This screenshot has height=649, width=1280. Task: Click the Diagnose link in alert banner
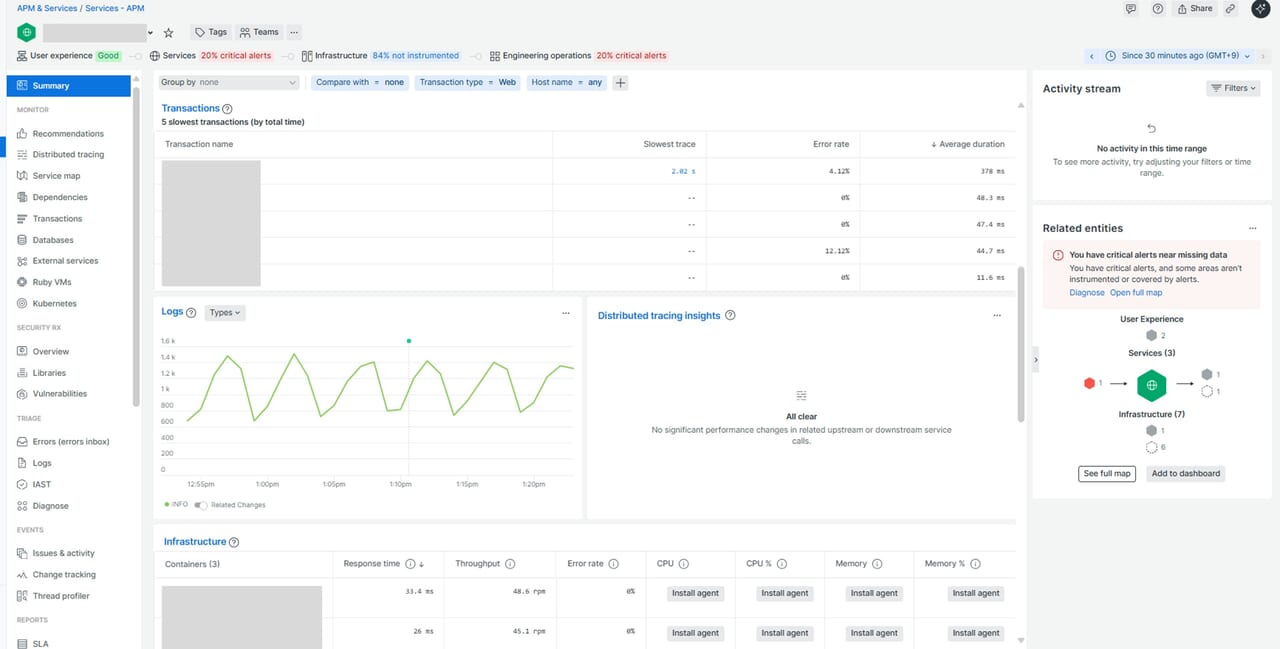click(1086, 293)
